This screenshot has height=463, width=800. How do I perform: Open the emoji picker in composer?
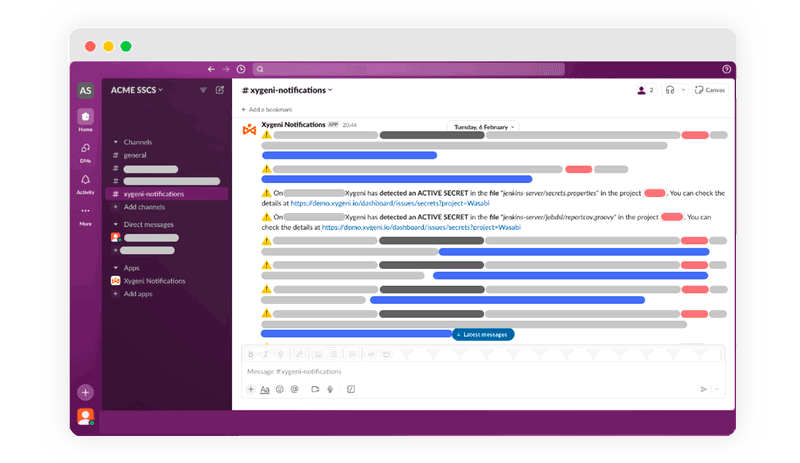pos(280,389)
